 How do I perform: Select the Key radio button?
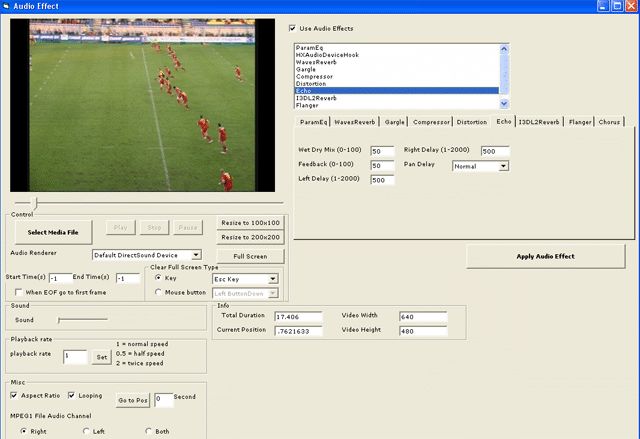158,277
